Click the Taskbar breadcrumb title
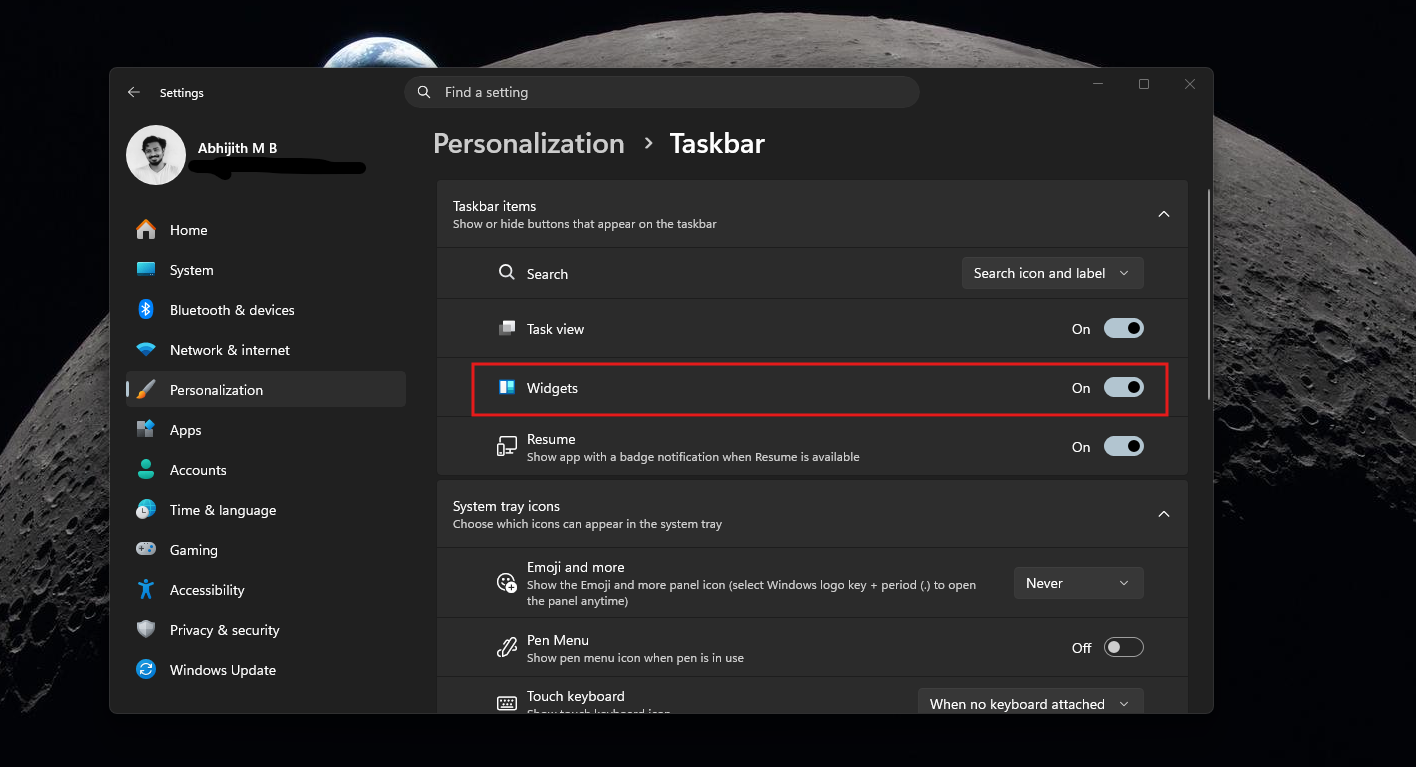Viewport: 1416px width, 767px height. click(717, 144)
